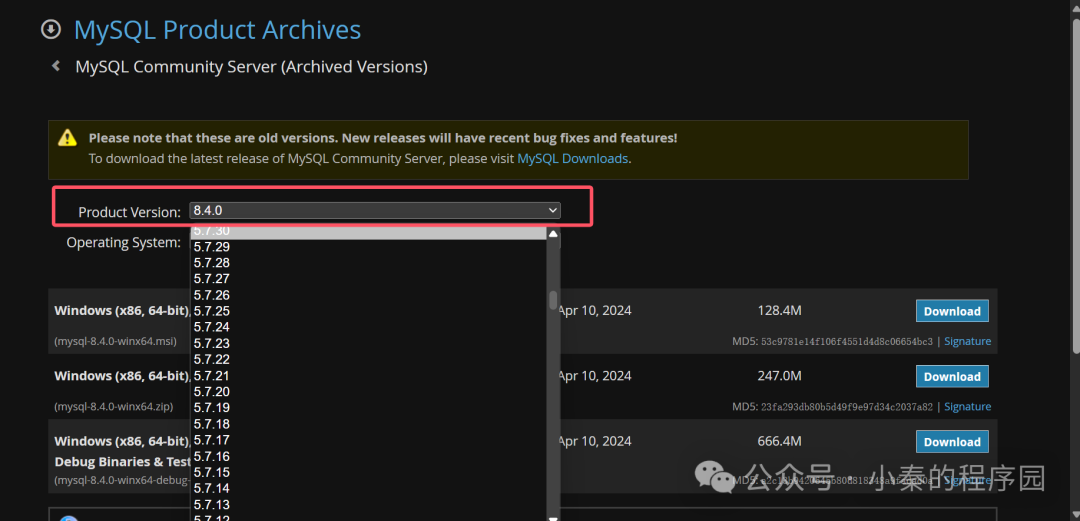The height and width of the screenshot is (521, 1080).
Task: Click the MD5 hash 53c9781e14f106f4551d4d8c06654bc3
Action: [x=847, y=342]
